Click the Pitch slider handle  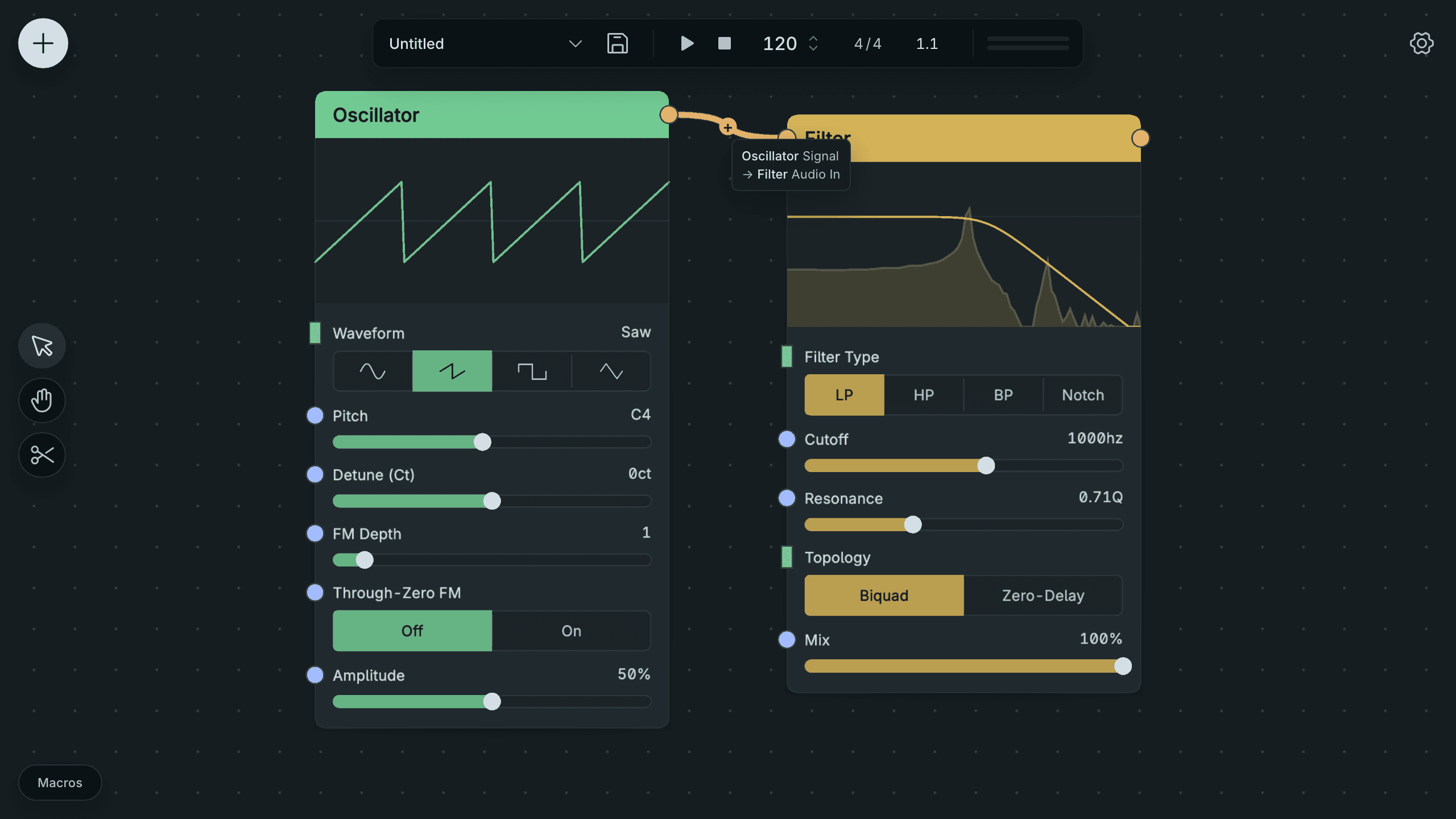coord(482,442)
